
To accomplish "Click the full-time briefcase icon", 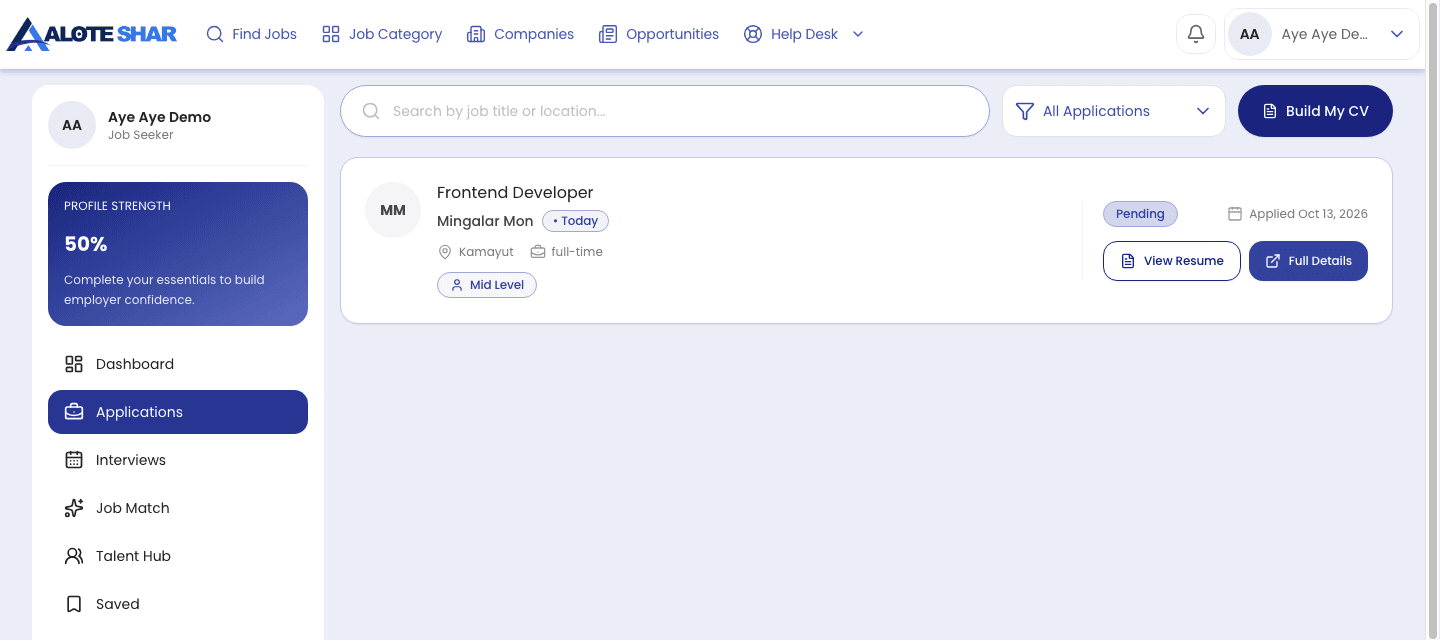I will point(538,252).
